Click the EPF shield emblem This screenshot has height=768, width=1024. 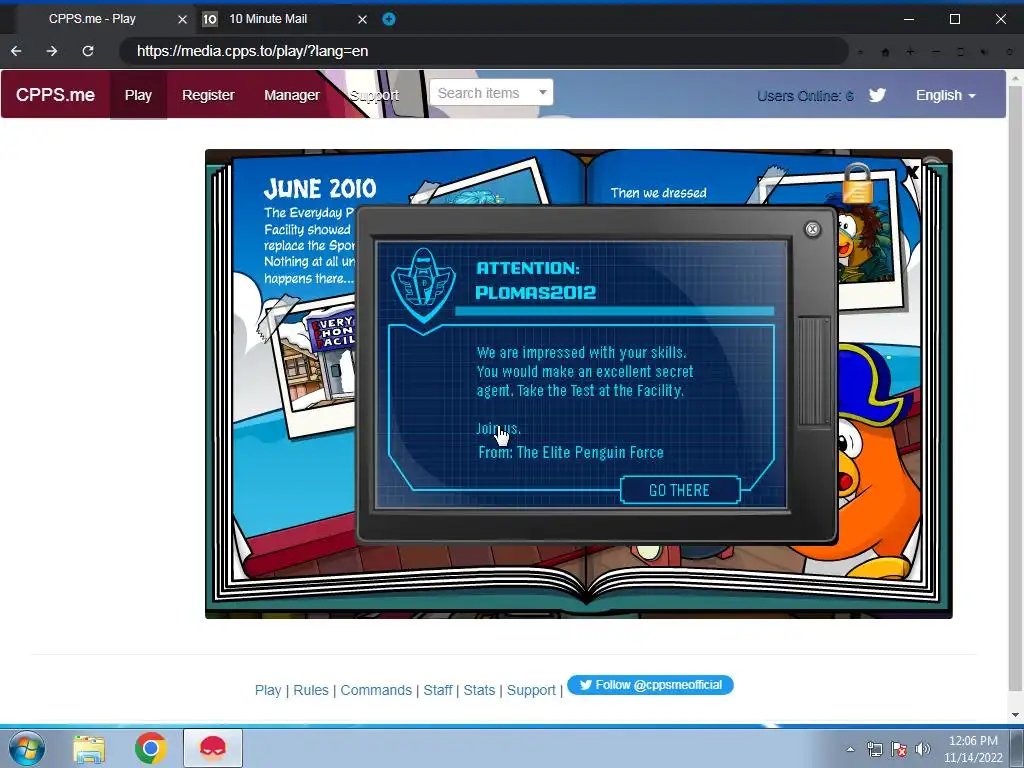pyautogui.click(x=423, y=285)
